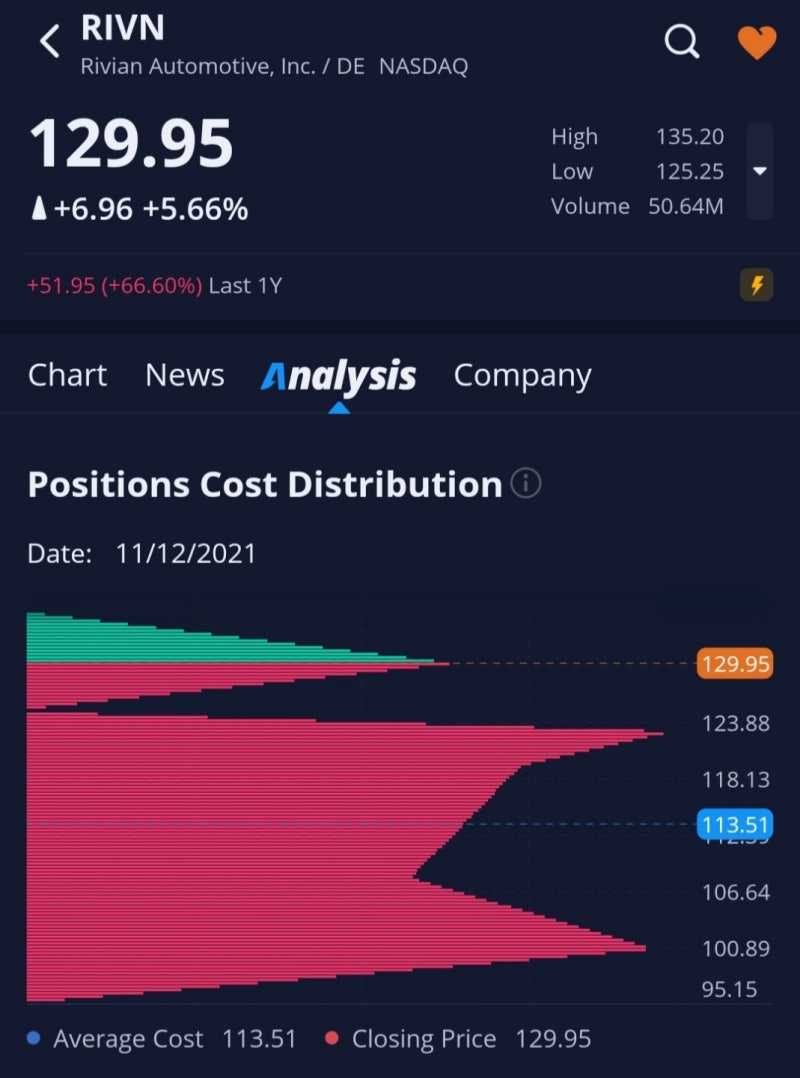This screenshot has width=800, height=1078.
Task: Select the Analysis tab
Action: [x=338, y=377]
